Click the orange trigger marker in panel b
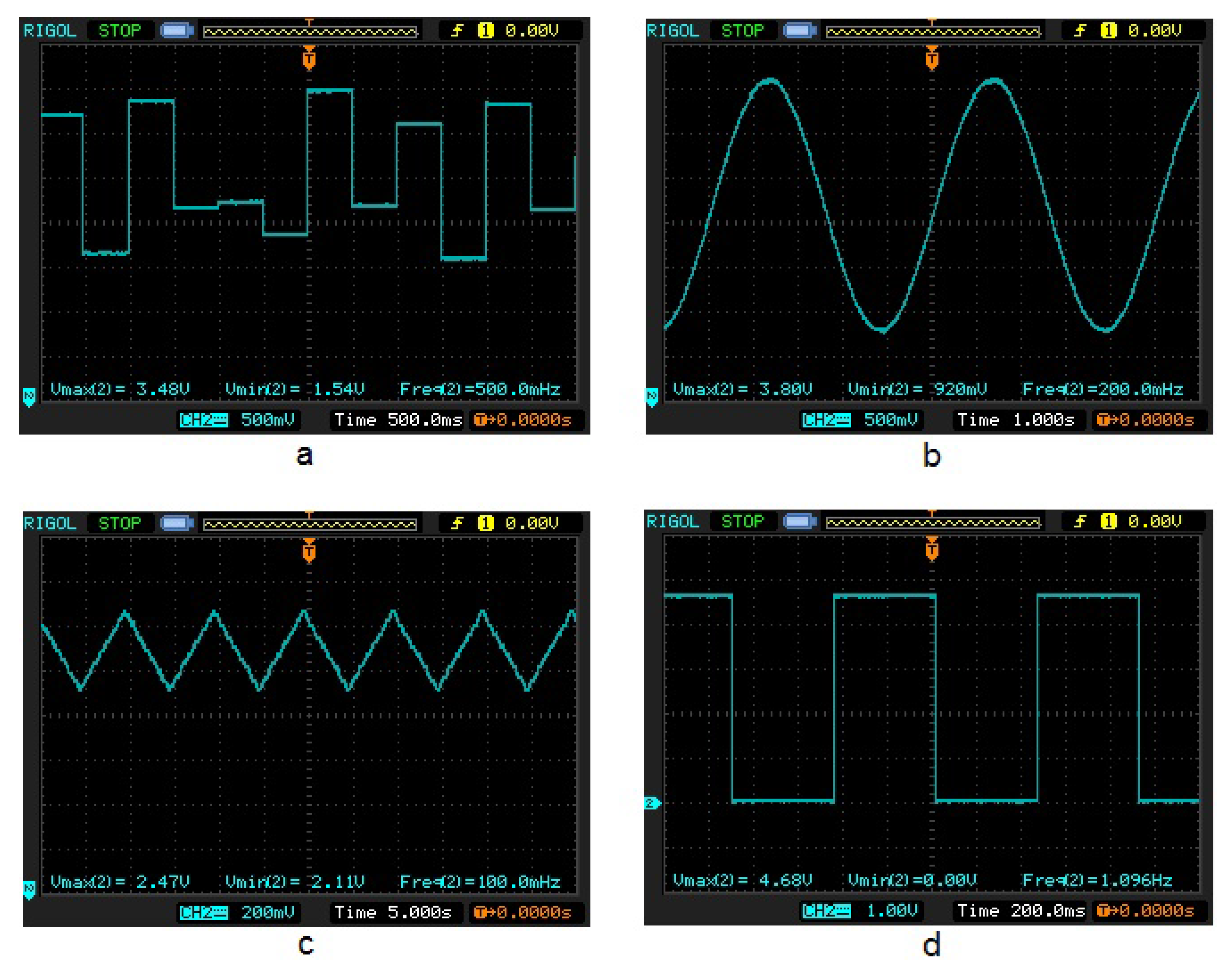The height and width of the screenshot is (968, 1232). pyautogui.click(x=932, y=58)
